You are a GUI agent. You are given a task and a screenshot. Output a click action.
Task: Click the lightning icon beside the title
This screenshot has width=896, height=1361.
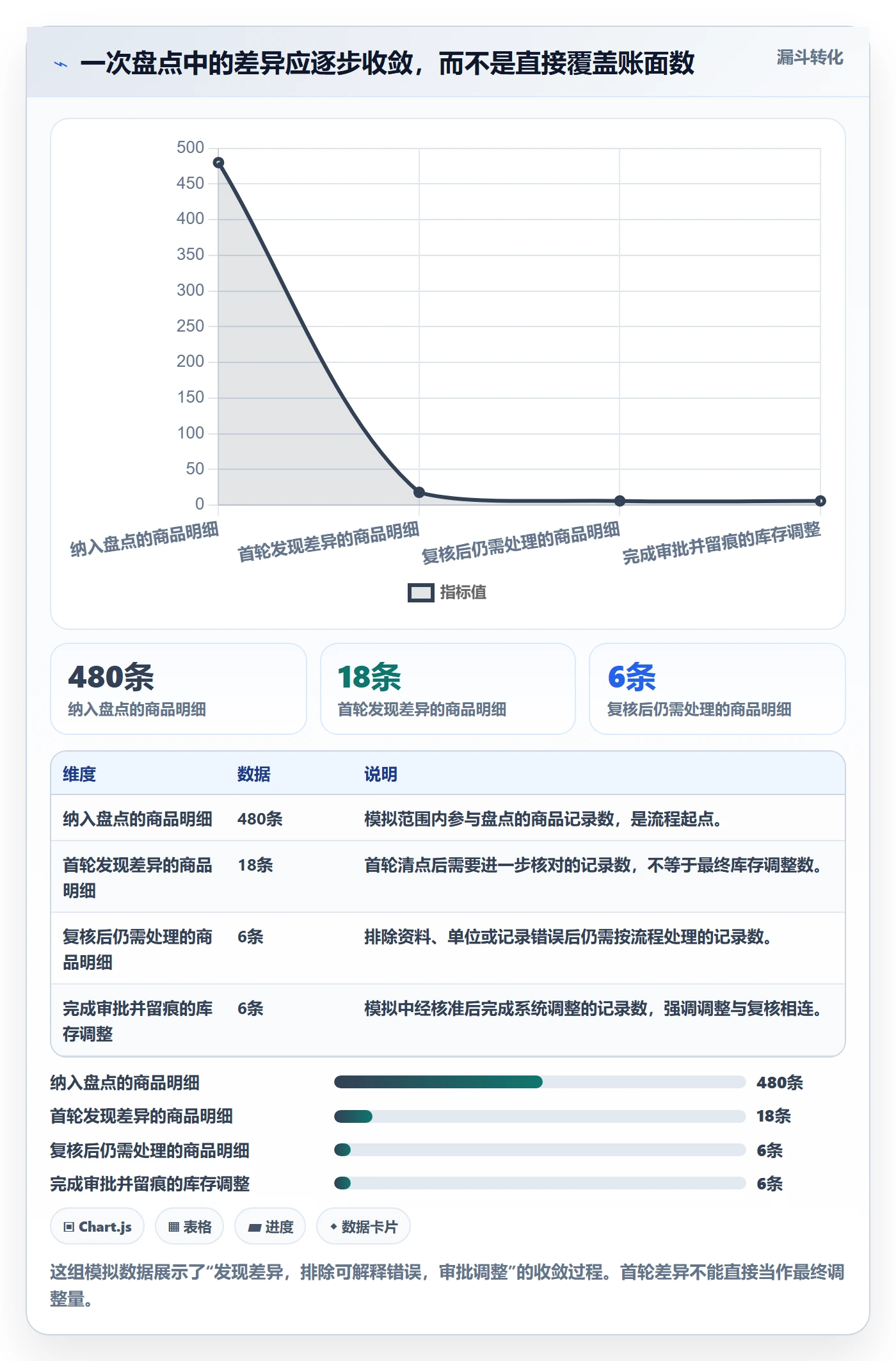[x=61, y=64]
